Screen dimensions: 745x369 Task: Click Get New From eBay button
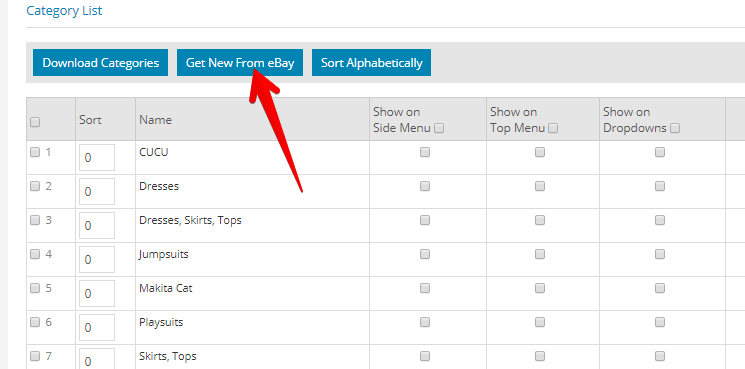point(240,63)
